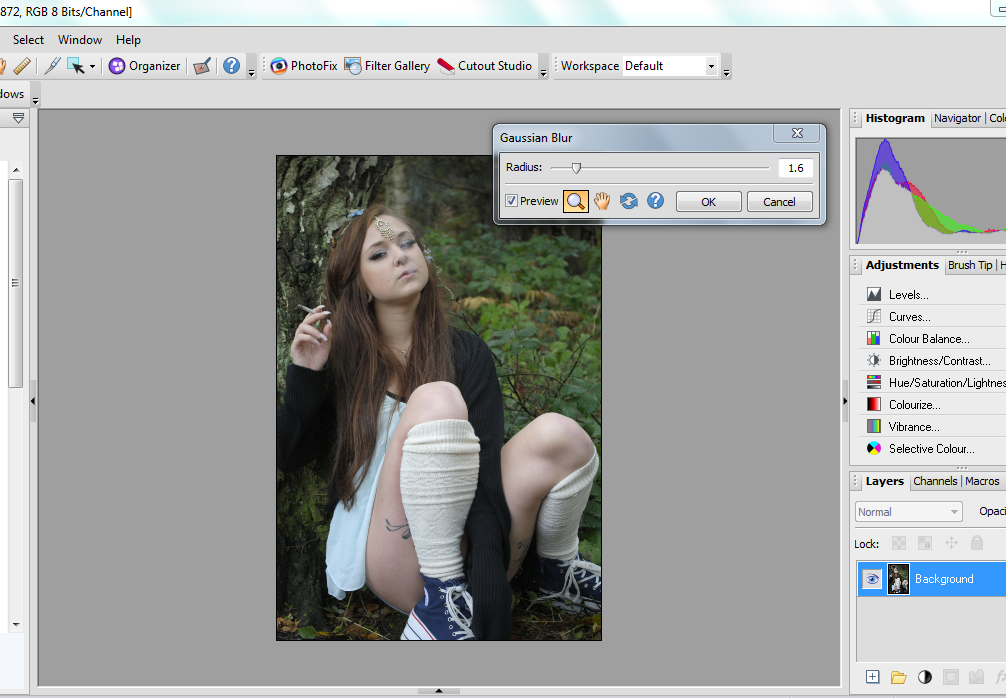Toggle the Preview checkbox in Gaussian Blur

pos(511,201)
